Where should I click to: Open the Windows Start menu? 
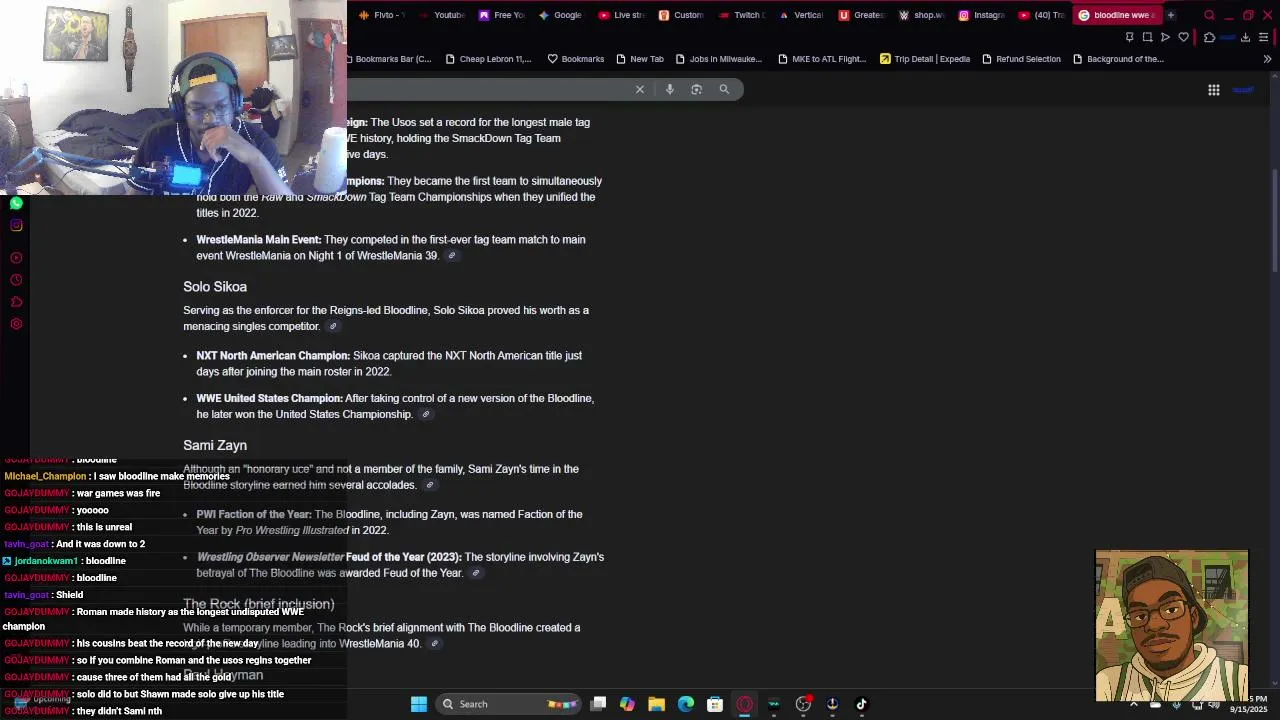[x=419, y=704]
